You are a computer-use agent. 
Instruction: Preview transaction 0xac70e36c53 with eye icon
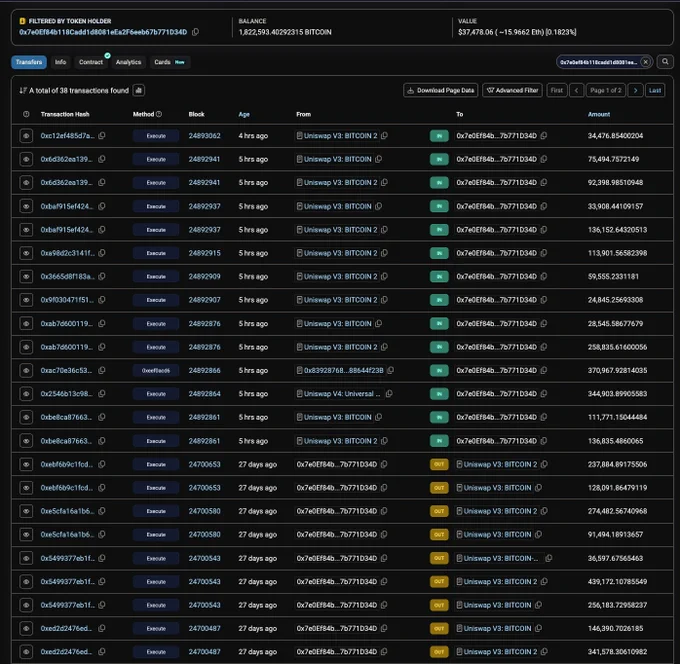click(26, 370)
